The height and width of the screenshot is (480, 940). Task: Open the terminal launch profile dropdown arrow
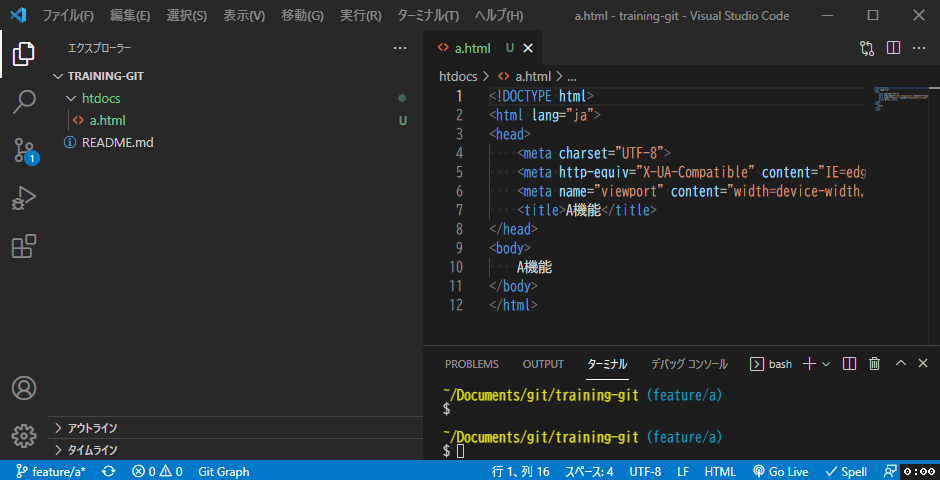825,364
